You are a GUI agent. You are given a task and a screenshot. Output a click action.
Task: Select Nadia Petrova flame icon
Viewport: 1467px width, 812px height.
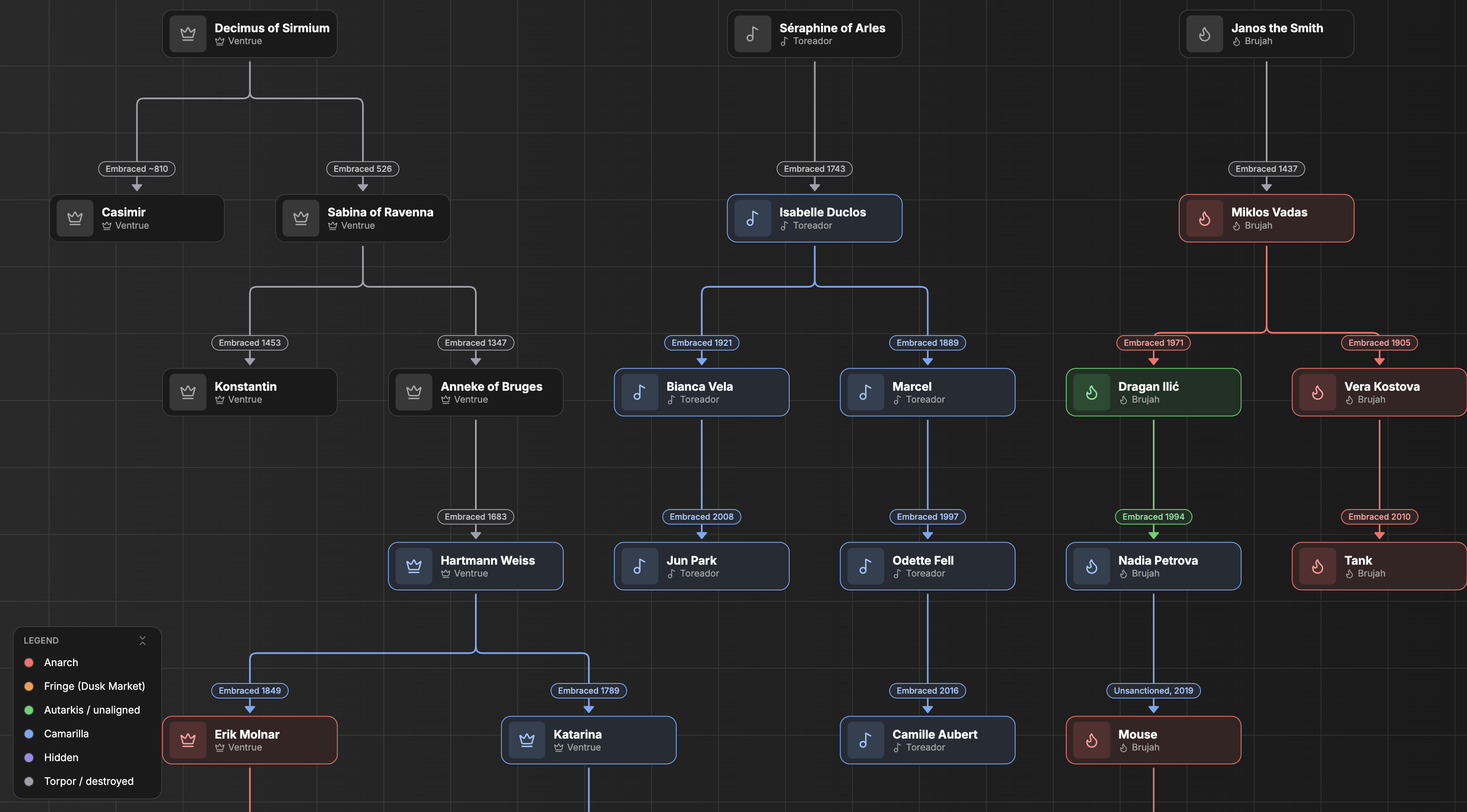click(1092, 566)
